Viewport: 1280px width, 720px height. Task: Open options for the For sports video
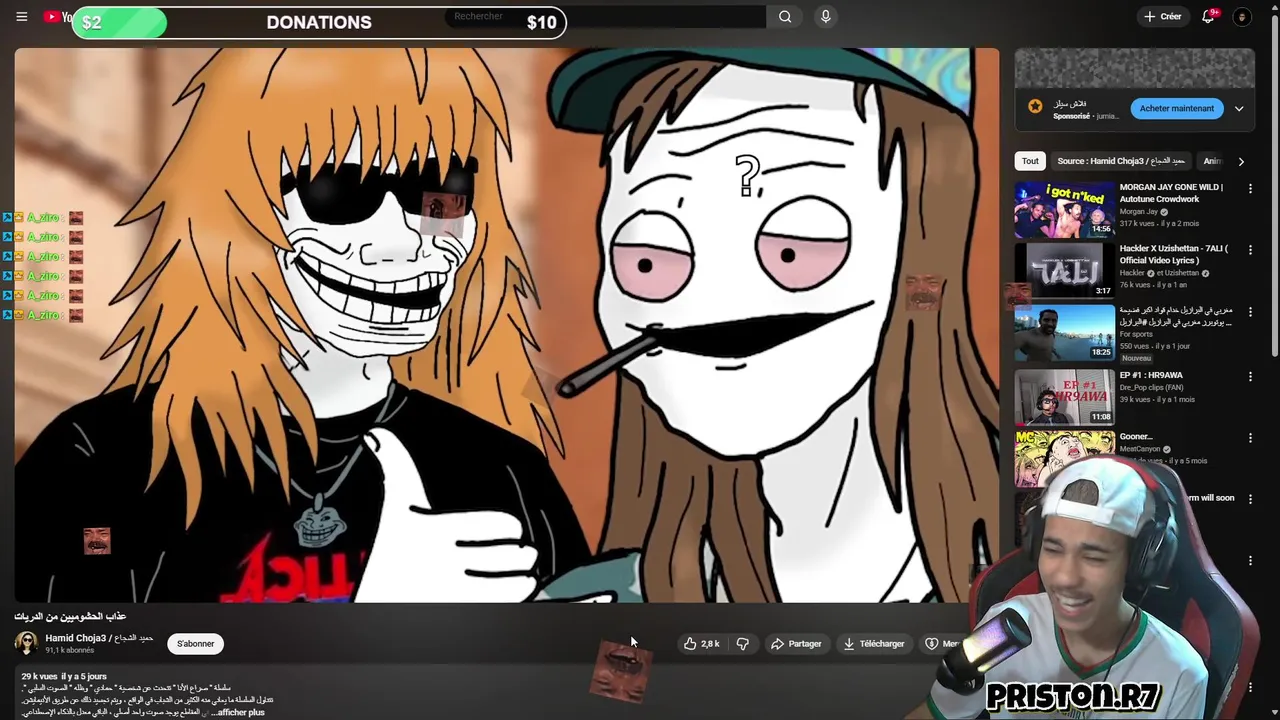(x=1249, y=312)
